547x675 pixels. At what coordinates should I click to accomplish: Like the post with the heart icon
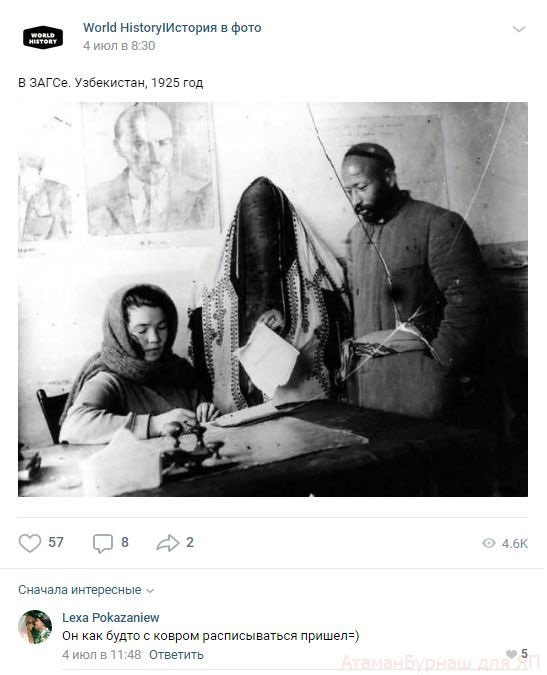(x=30, y=543)
